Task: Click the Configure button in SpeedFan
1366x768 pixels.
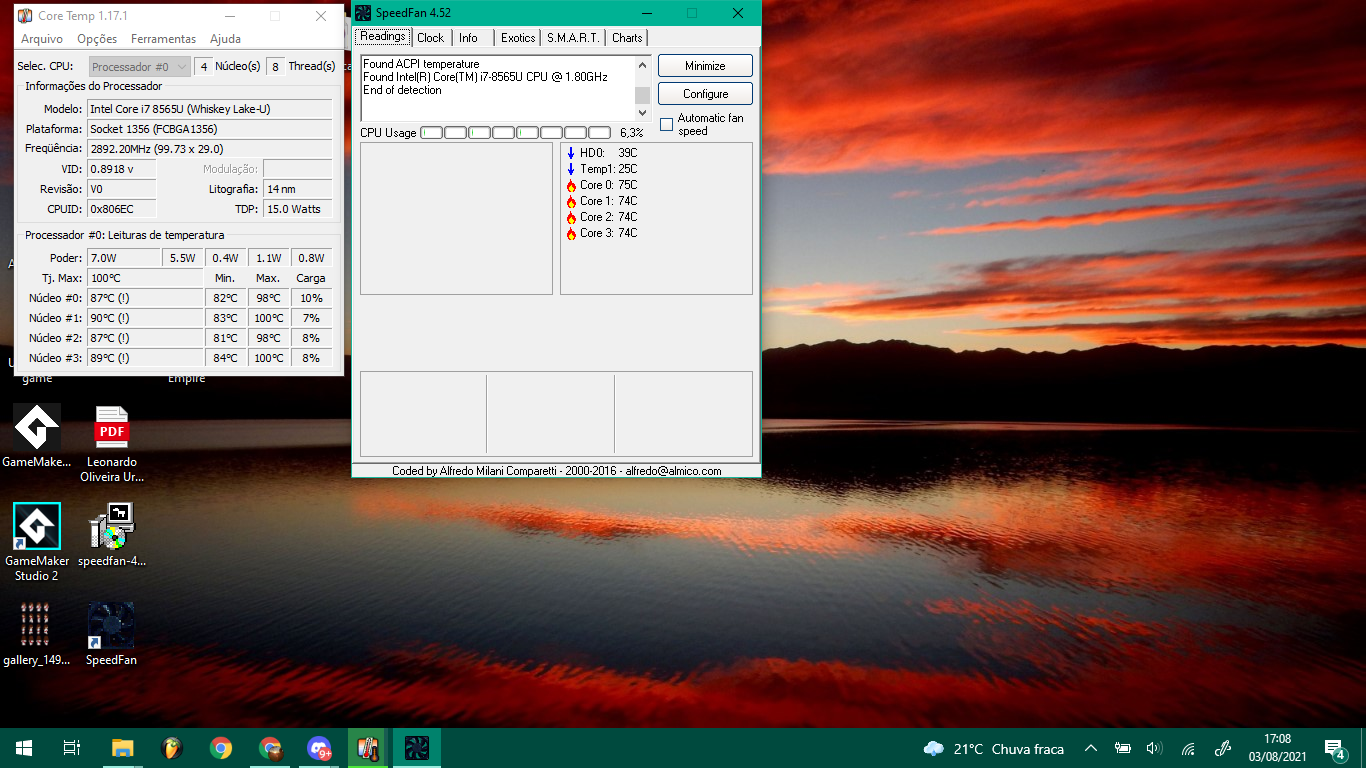Action: tap(705, 94)
